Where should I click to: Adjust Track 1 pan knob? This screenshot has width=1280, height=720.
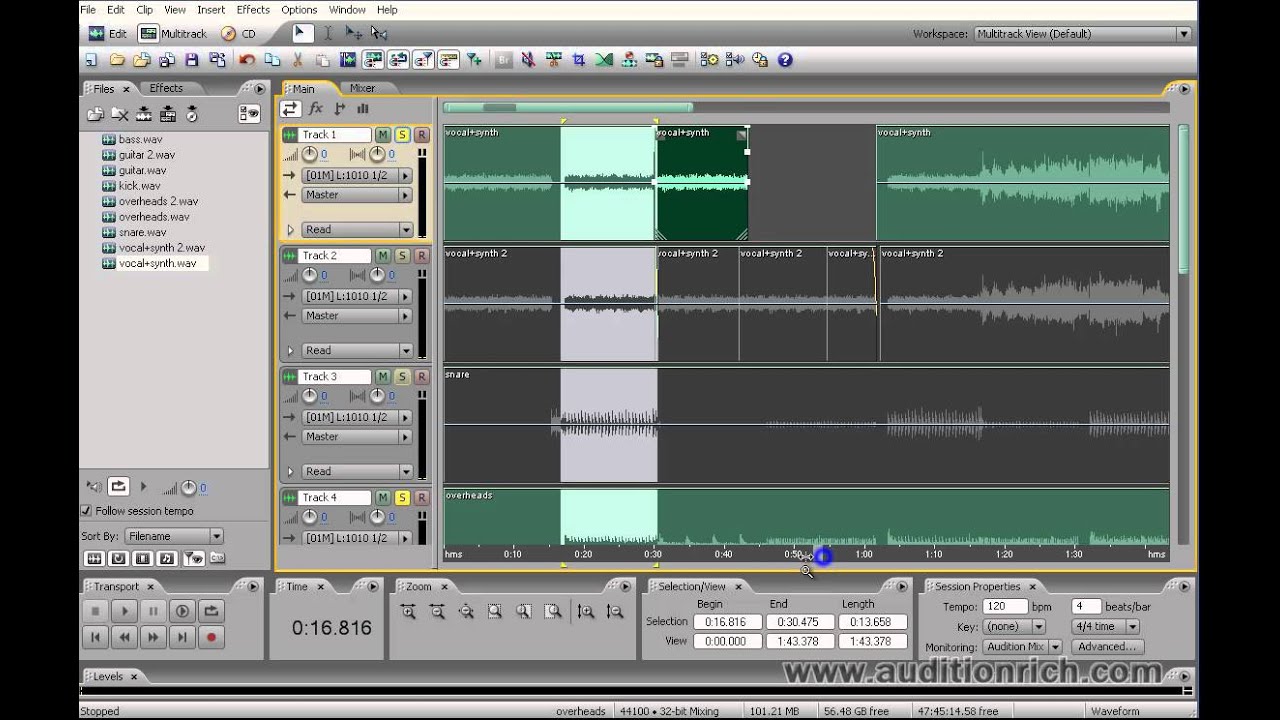377,154
